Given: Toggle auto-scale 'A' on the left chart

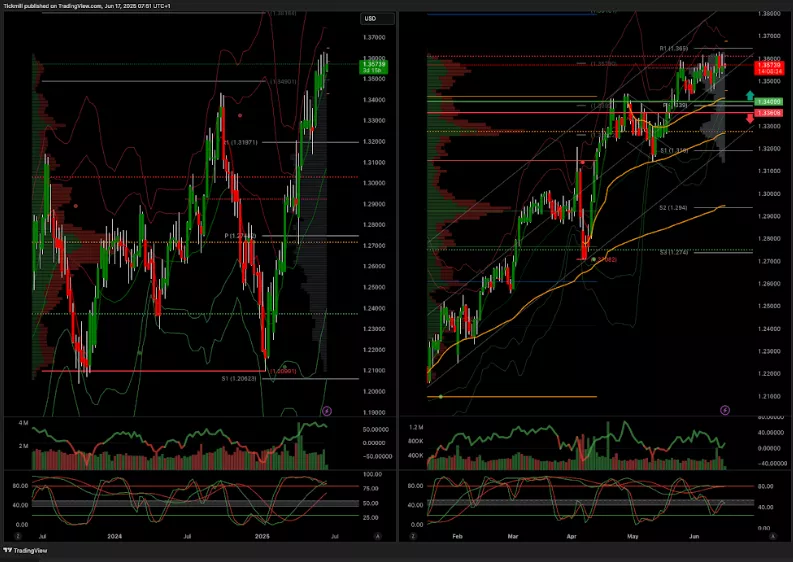Looking at the screenshot, I should pyautogui.click(x=377, y=536).
